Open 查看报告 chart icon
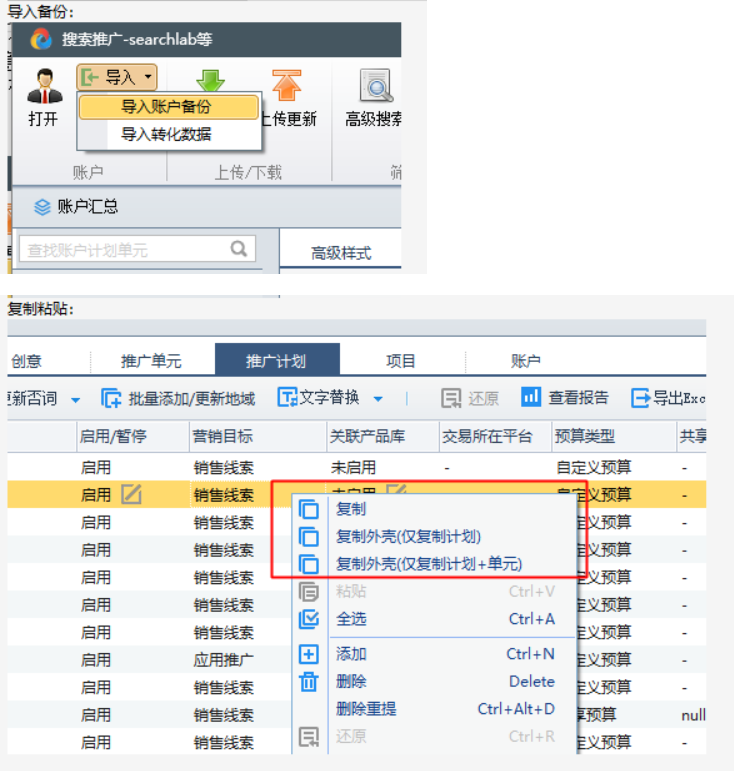Image resolution: width=737 pixels, height=780 pixels. click(x=531, y=397)
